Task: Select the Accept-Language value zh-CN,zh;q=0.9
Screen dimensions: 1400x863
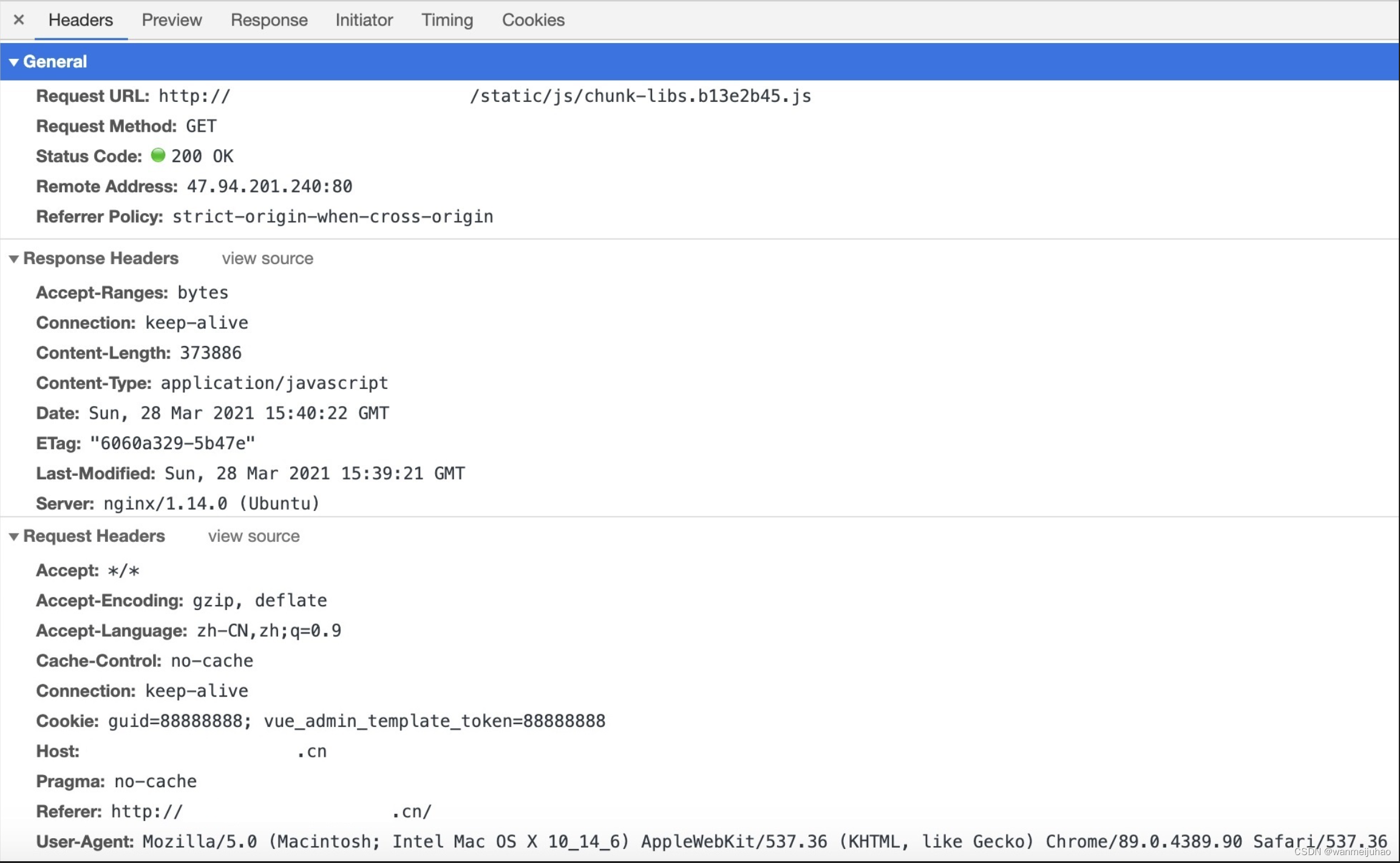Action: 269,631
